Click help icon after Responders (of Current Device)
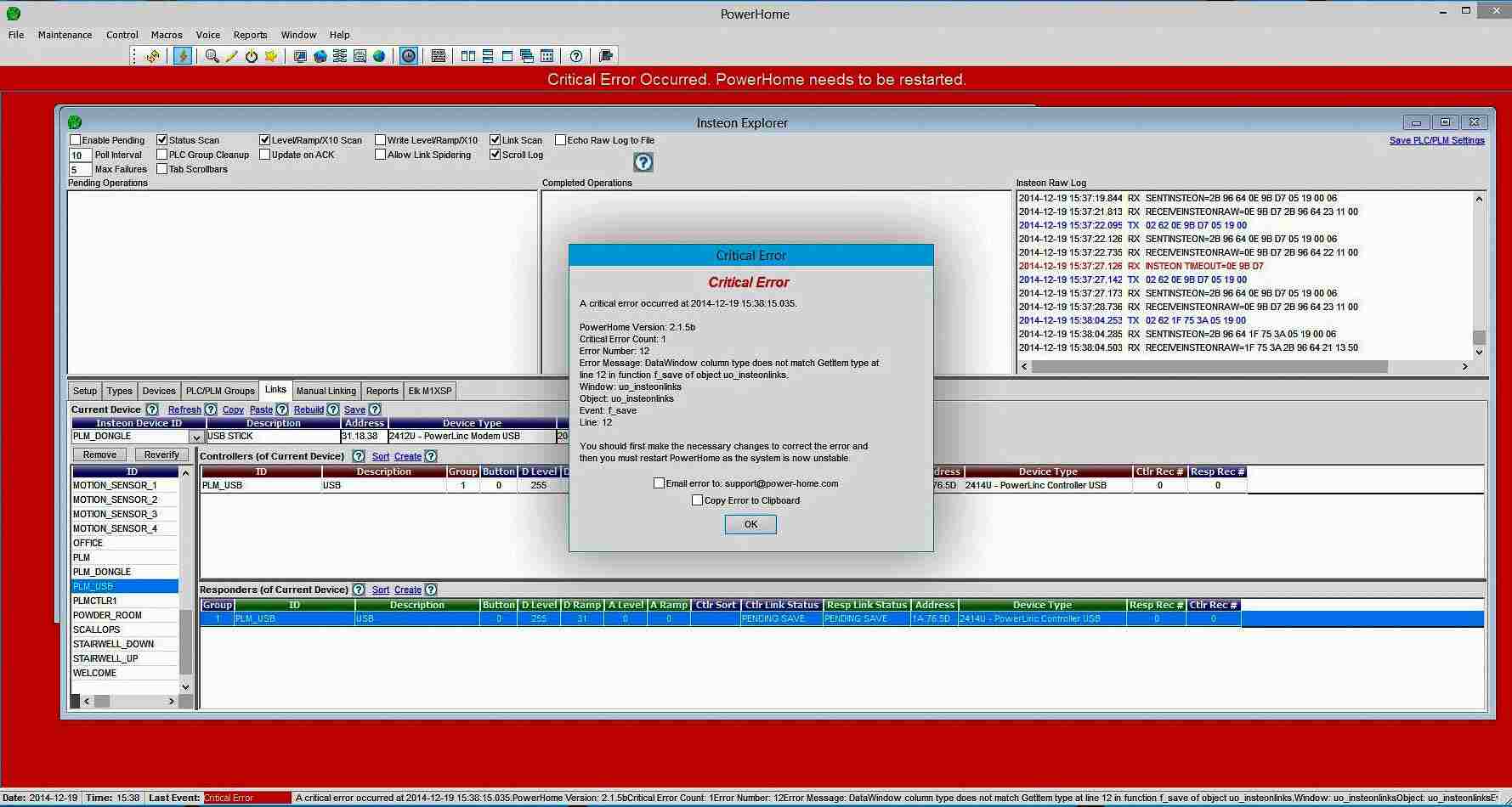 click(359, 590)
